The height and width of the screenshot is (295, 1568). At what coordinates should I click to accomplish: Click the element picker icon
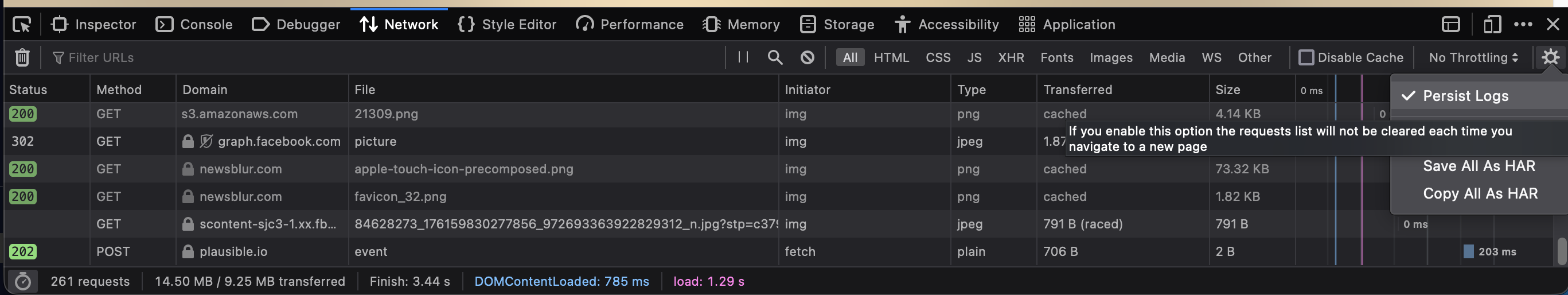tap(22, 24)
